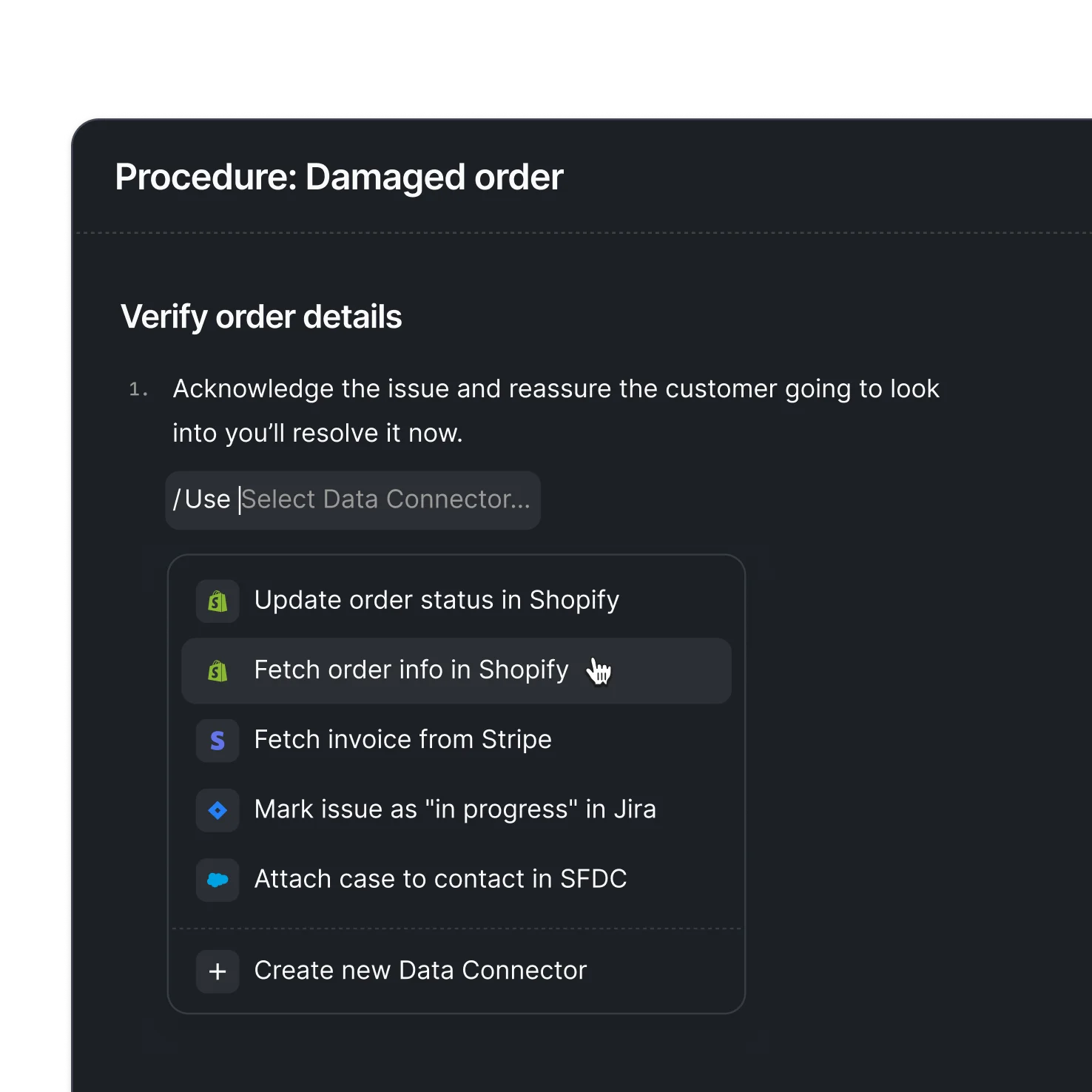This screenshot has height=1092, width=1092.
Task: Place cursor after "resolve it now."
Action: pyautogui.click(x=463, y=434)
